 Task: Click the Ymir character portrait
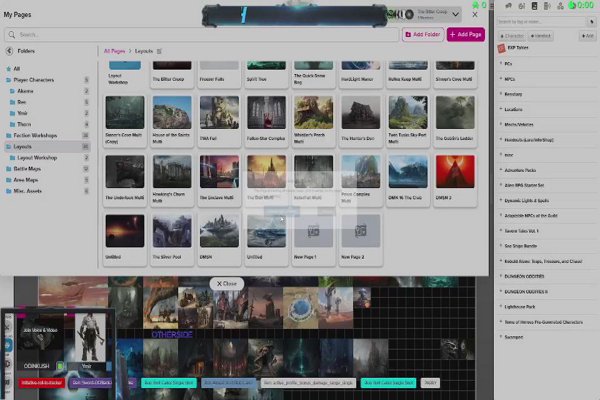pyautogui.click(x=90, y=338)
